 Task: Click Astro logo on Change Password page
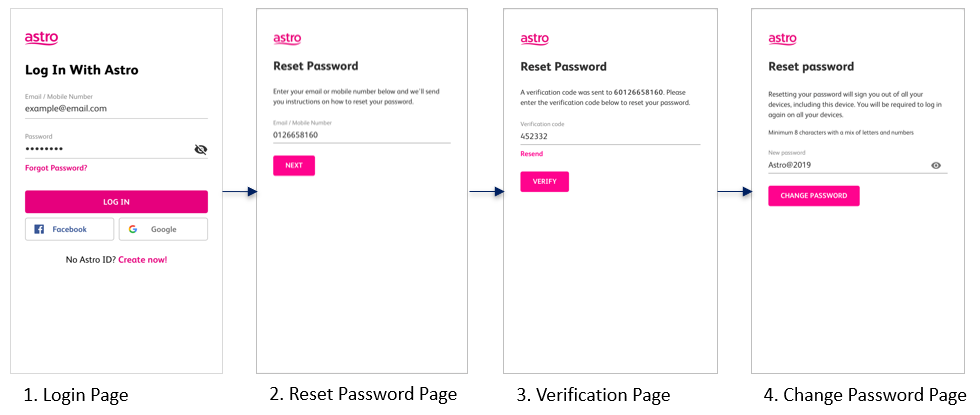click(x=782, y=39)
